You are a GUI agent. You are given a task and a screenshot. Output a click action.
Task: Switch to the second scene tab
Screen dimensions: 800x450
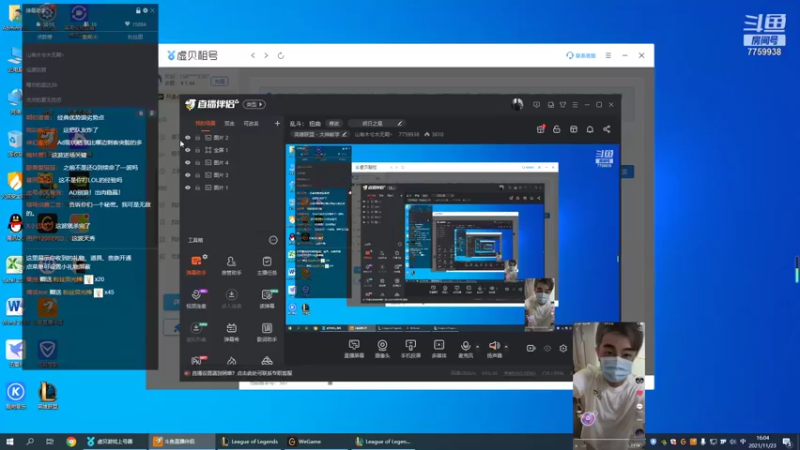tap(230, 123)
